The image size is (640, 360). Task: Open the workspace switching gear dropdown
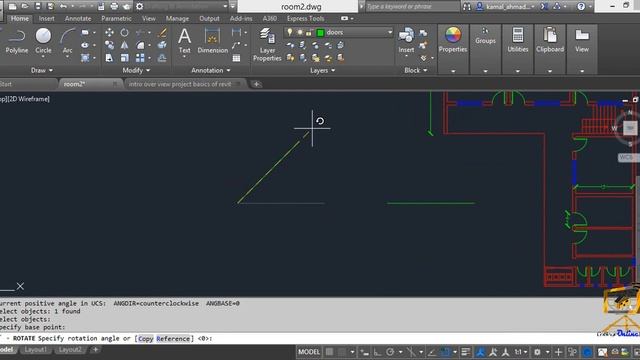point(538,352)
